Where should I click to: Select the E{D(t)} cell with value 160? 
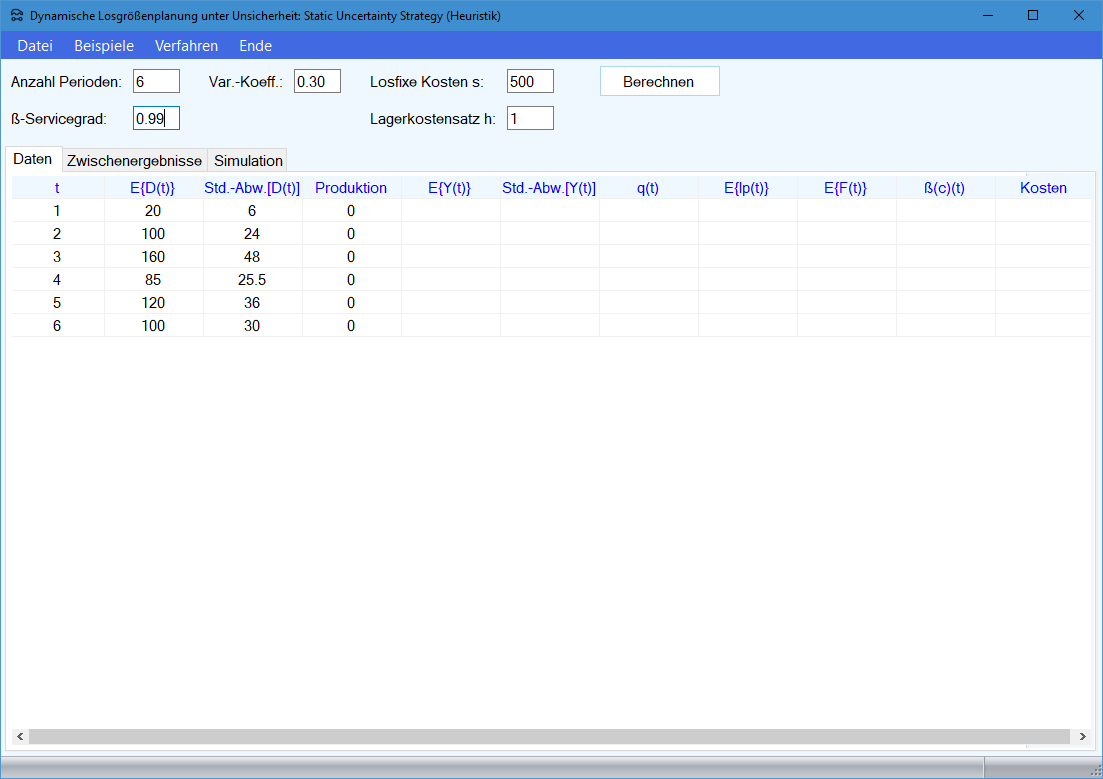pos(152,257)
